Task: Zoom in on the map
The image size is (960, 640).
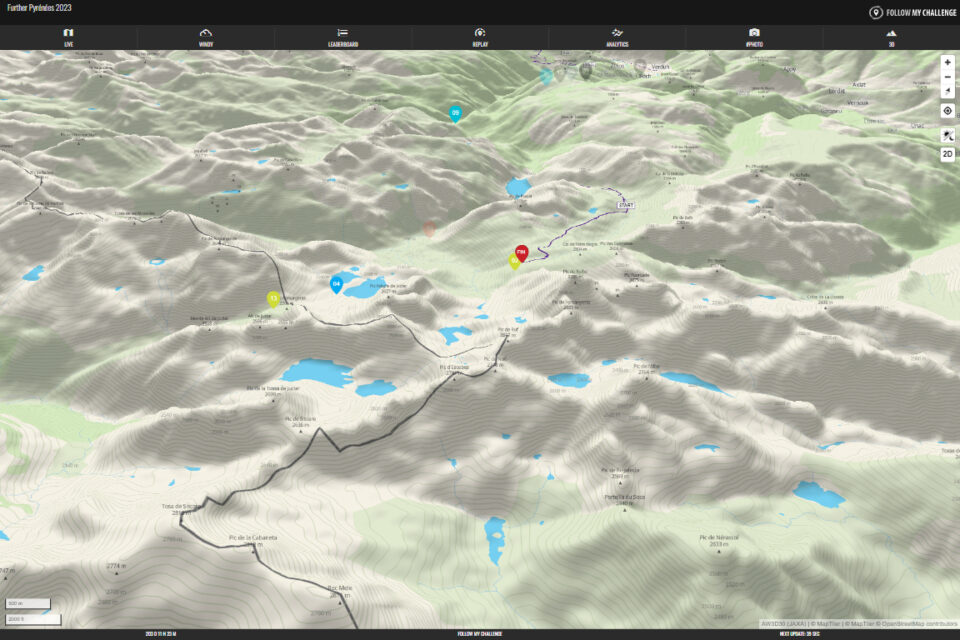Action: click(947, 62)
